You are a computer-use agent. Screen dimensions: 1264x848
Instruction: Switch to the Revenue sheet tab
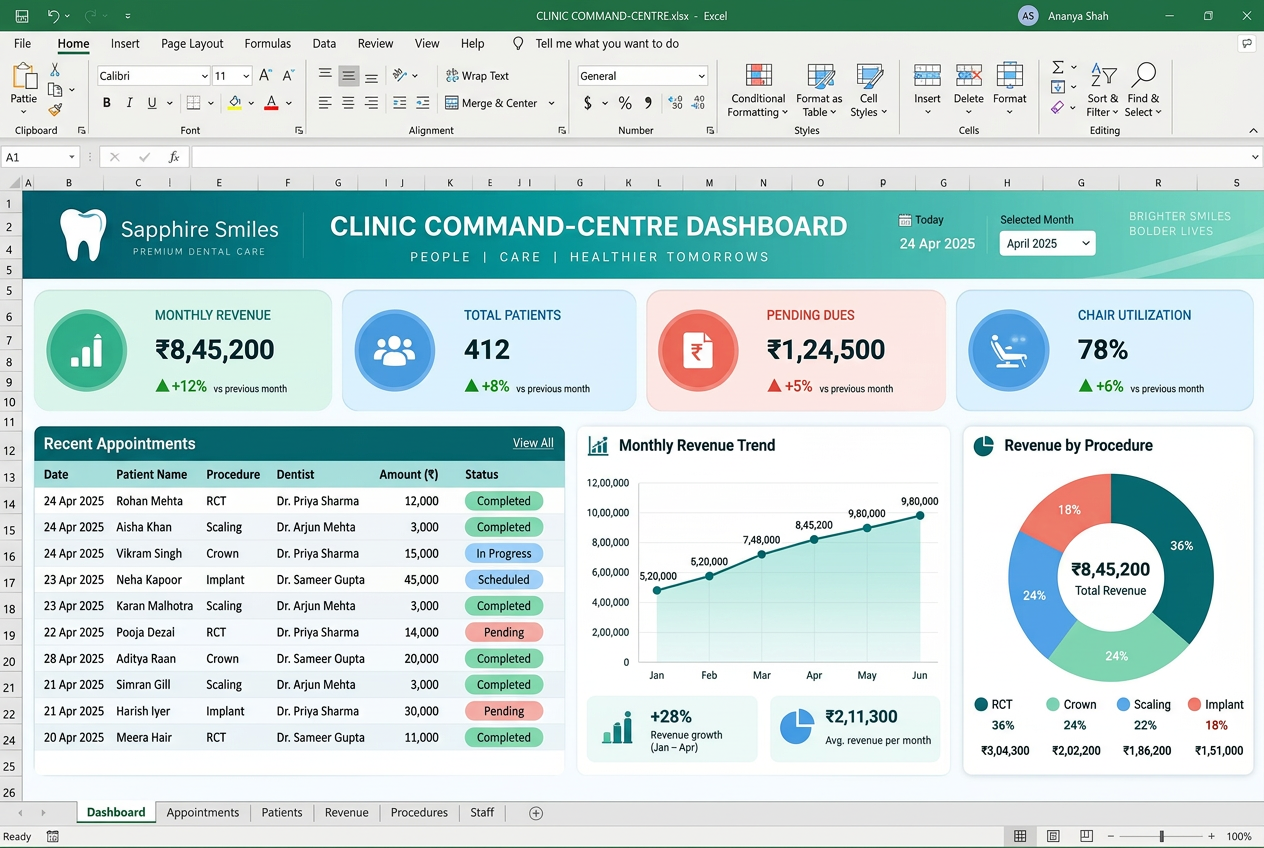(x=347, y=813)
